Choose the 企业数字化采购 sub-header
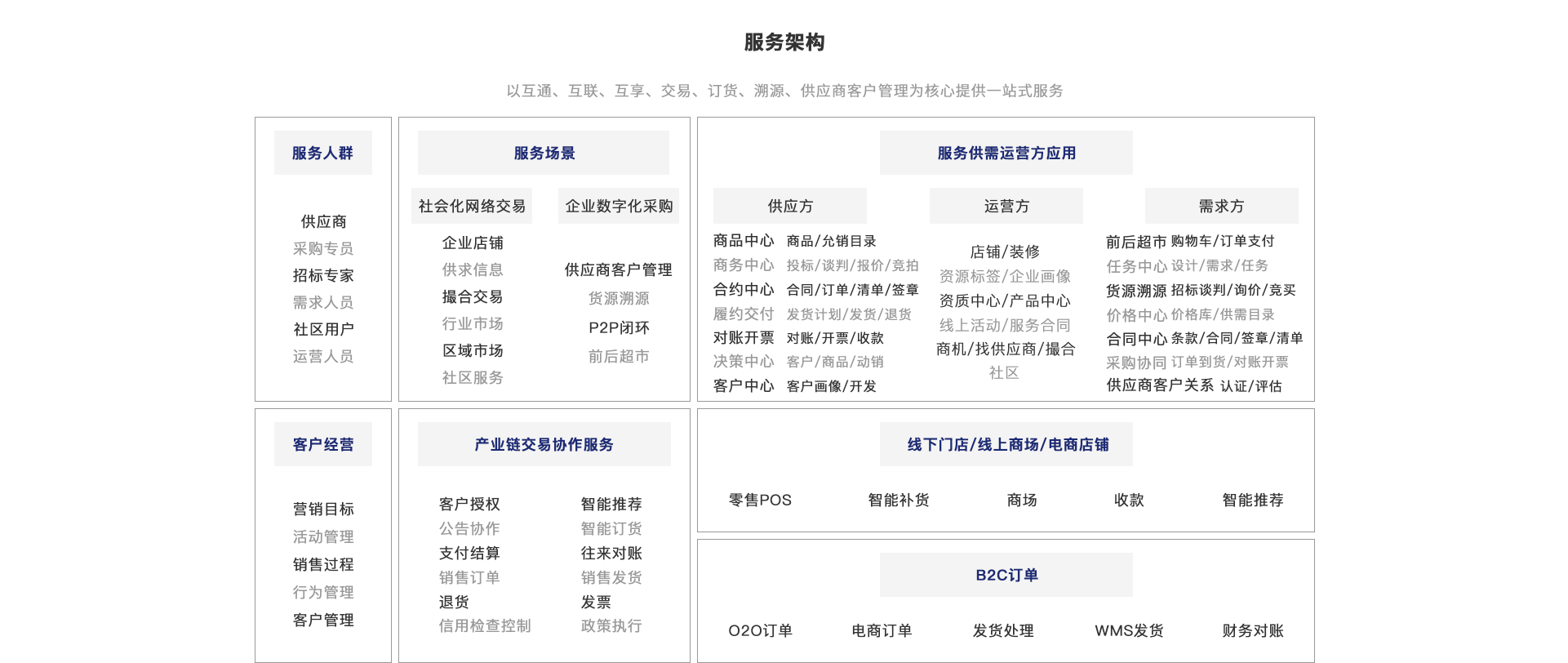 619,206
